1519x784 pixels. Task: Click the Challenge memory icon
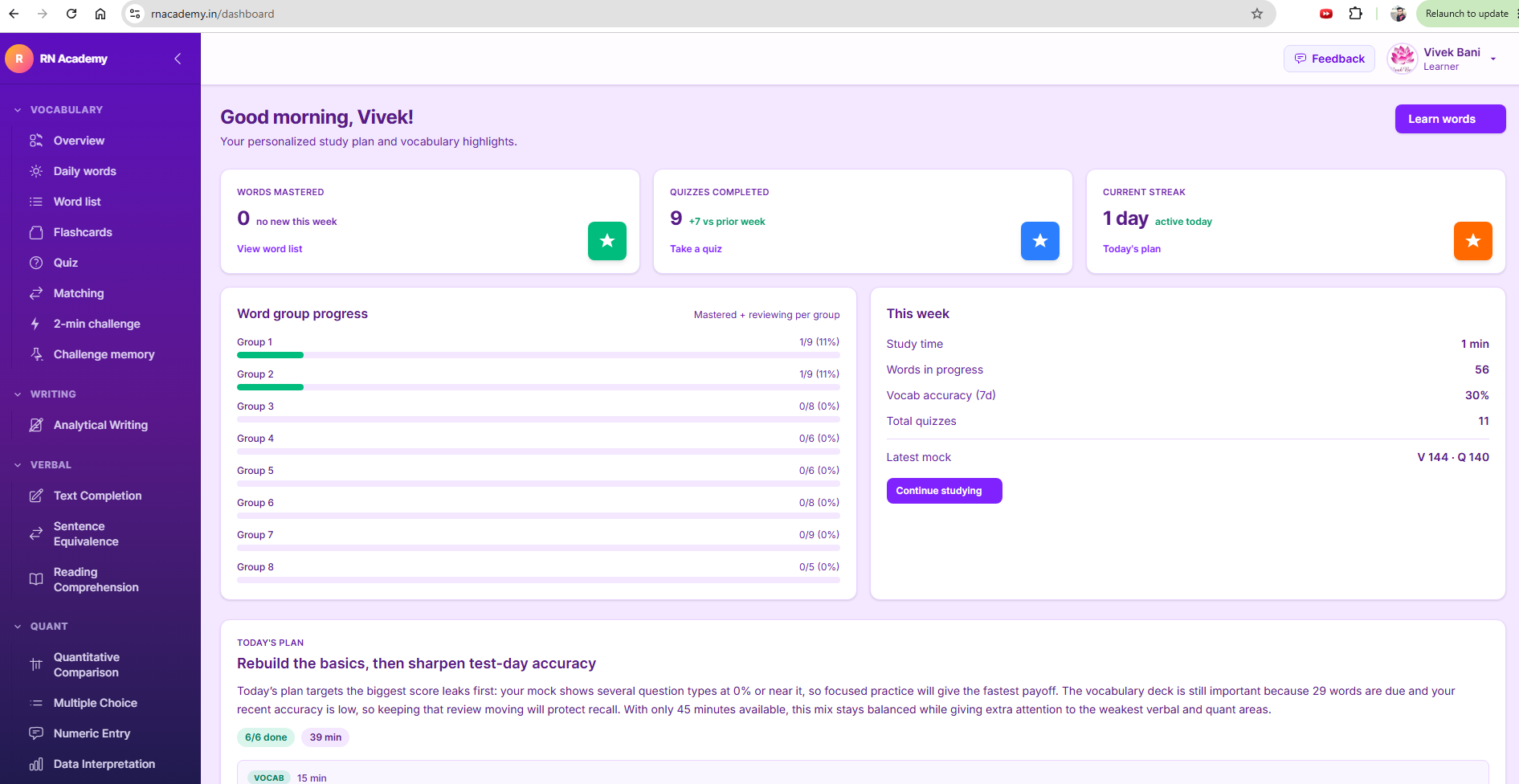(36, 354)
